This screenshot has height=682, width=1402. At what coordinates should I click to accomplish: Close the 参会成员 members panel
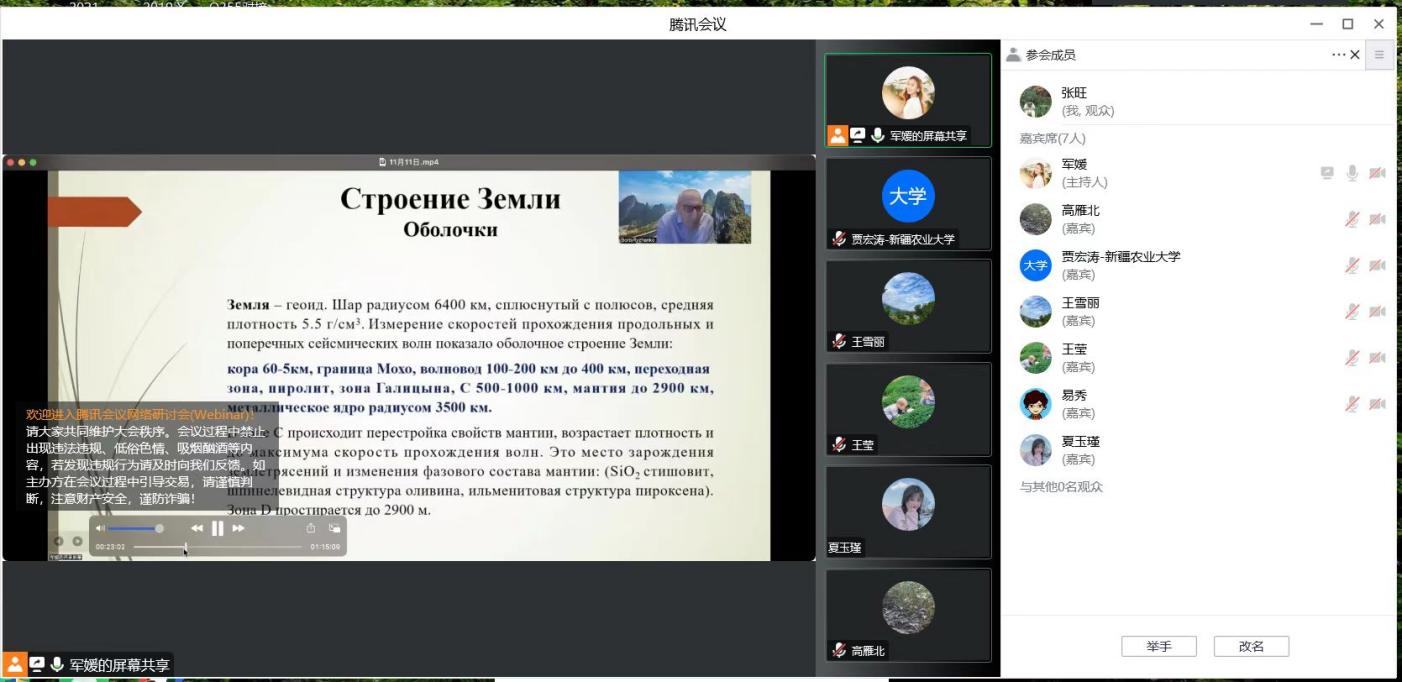pyautogui.click(x=1355, y=55)
